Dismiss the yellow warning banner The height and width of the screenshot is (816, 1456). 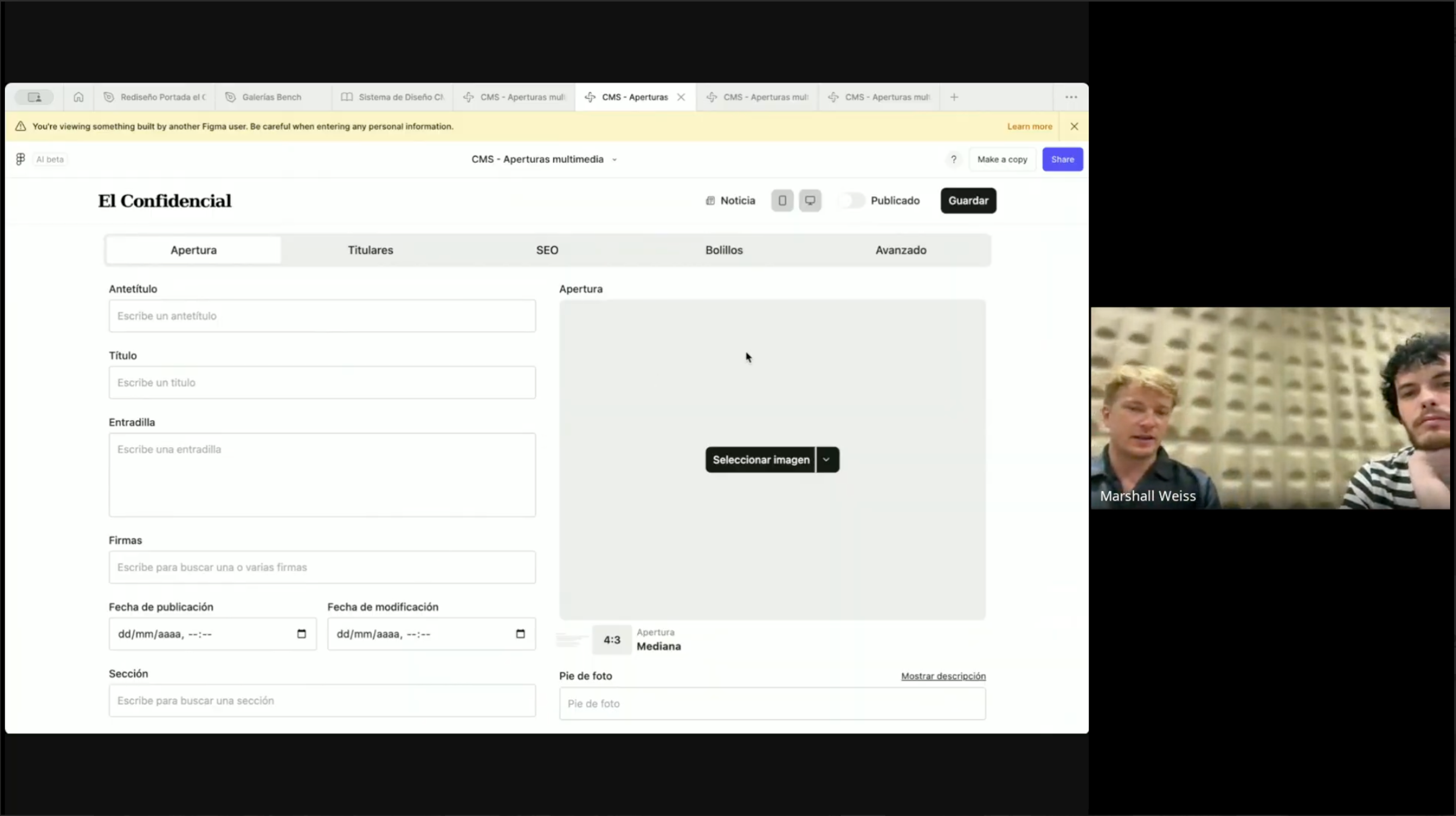pyautogui.click(x=1074, y=127)
